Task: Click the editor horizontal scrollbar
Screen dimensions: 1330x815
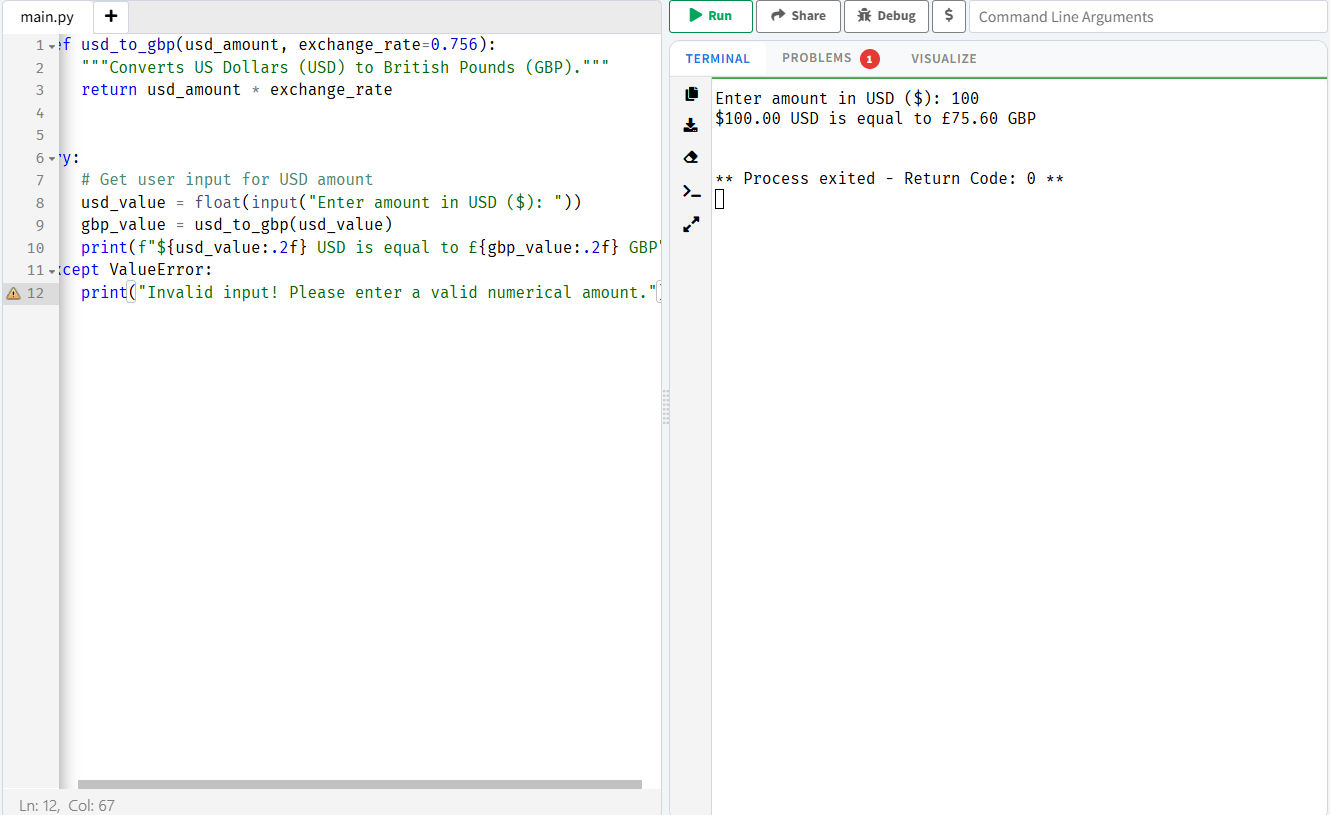Action: coord(360,784)
